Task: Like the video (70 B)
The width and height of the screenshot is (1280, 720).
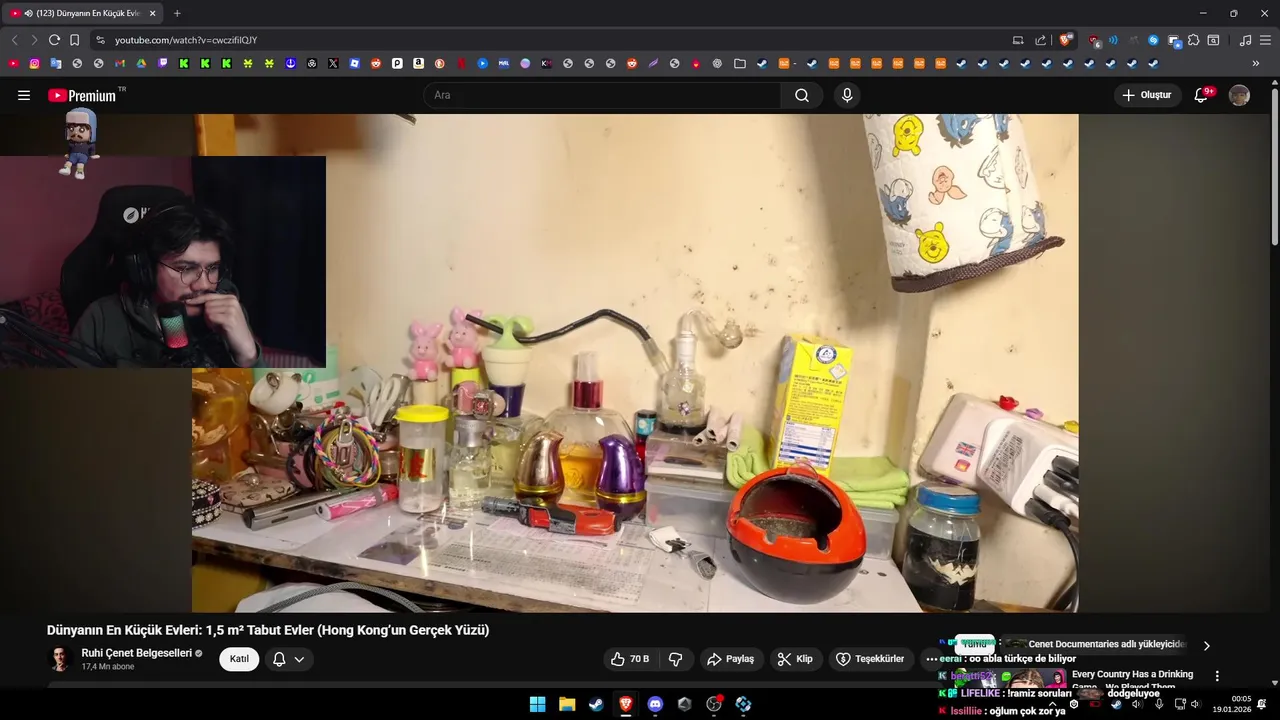Action: (x=630, y=659)
